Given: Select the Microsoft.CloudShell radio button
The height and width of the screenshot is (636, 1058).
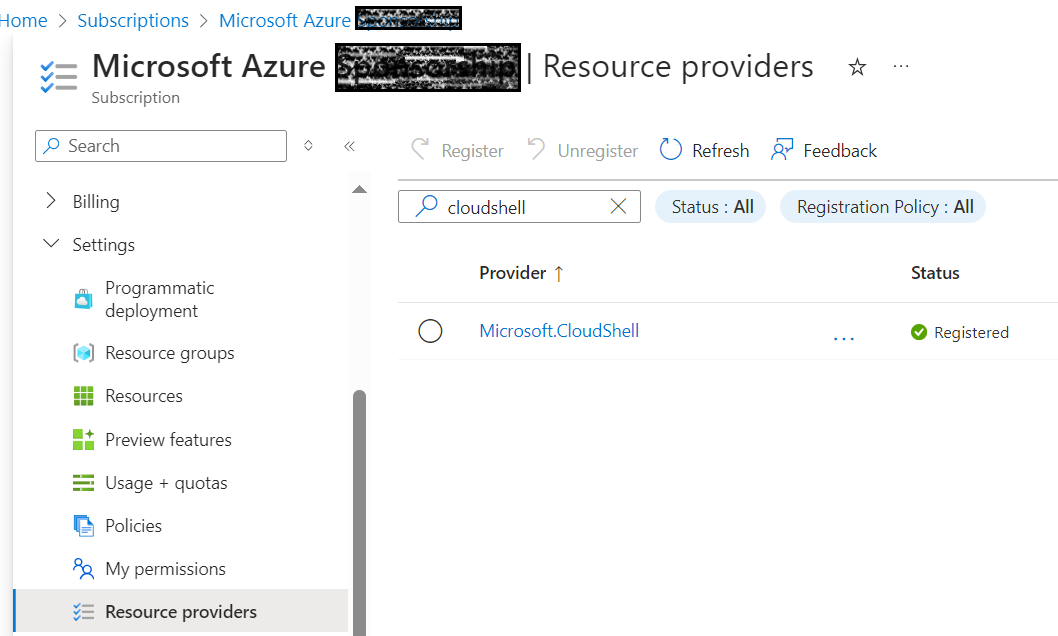Looking at the screenshot, I should click(x=430, y=331).
